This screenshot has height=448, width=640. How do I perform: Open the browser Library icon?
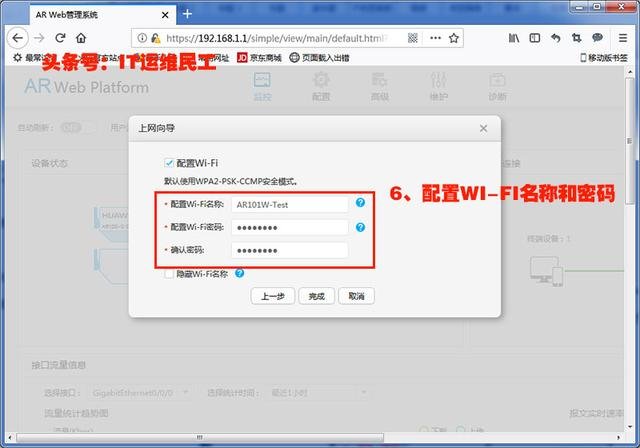click(514, 38)
